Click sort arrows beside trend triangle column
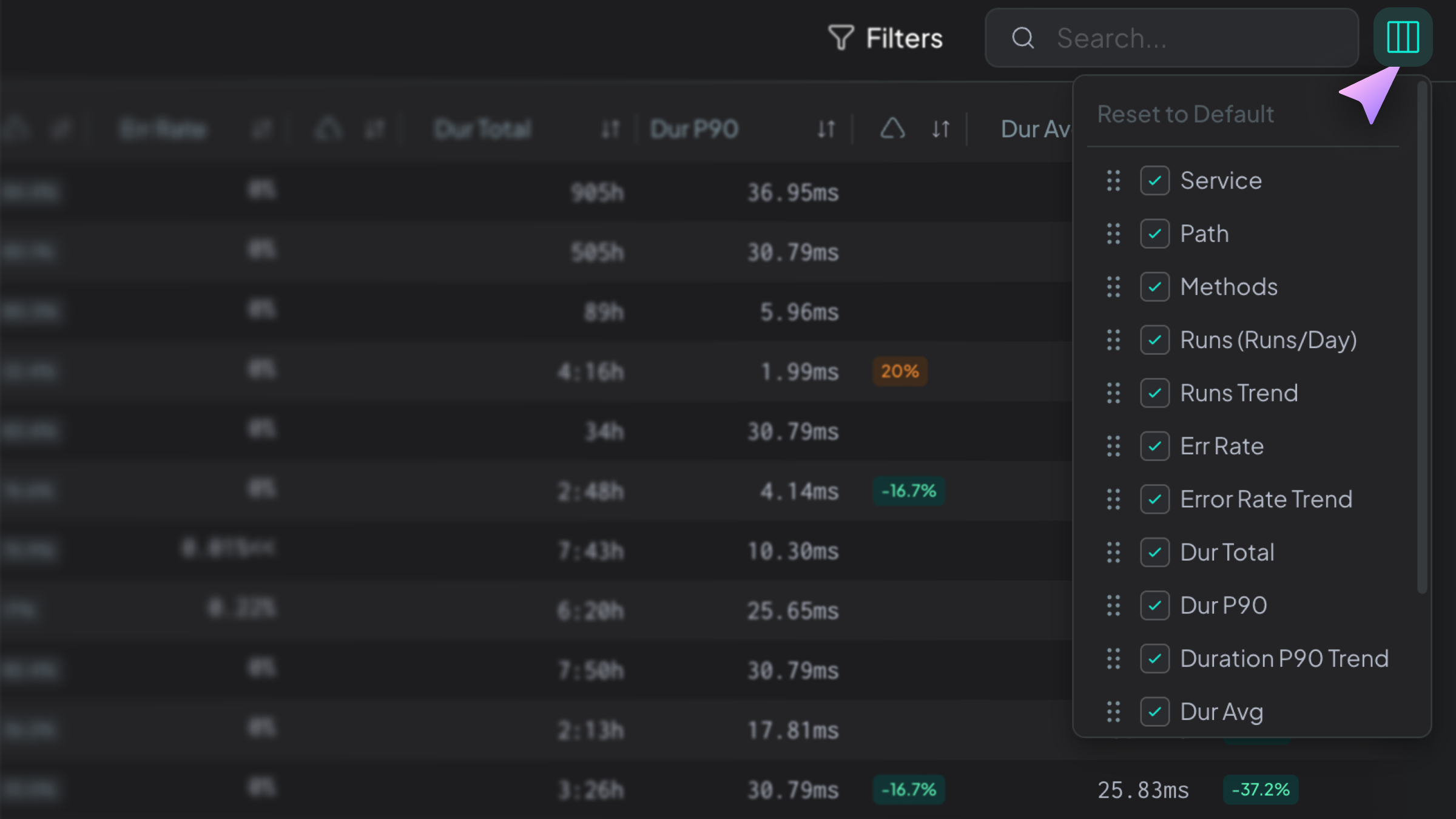 click(940, 129)
